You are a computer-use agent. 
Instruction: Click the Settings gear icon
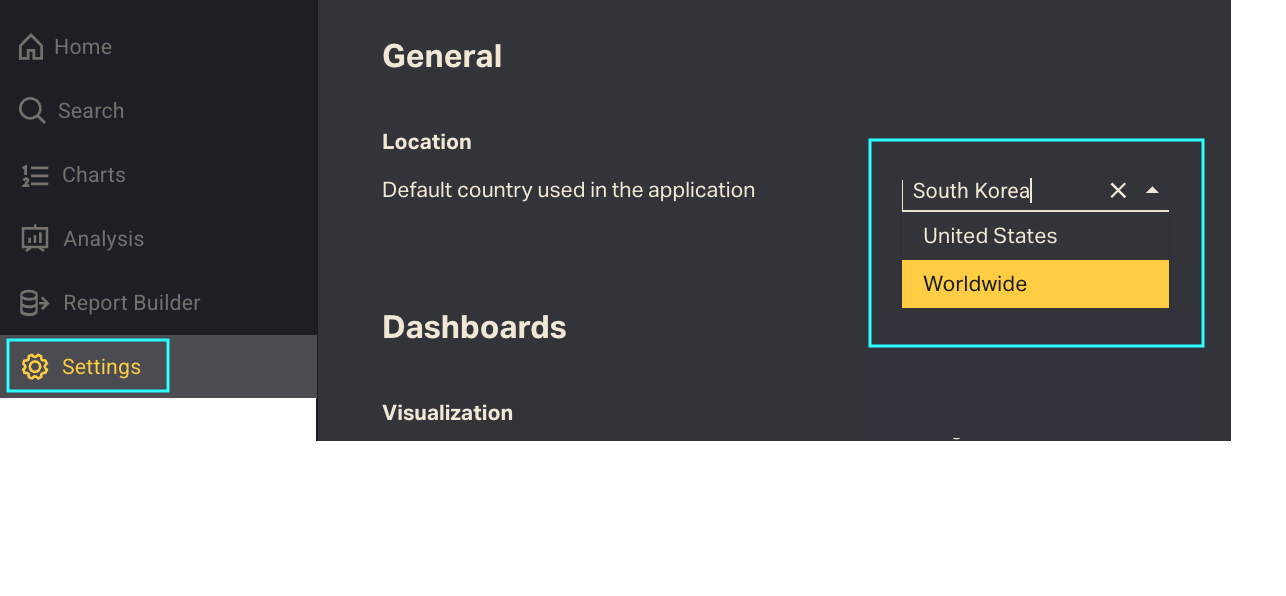point(35,367)
